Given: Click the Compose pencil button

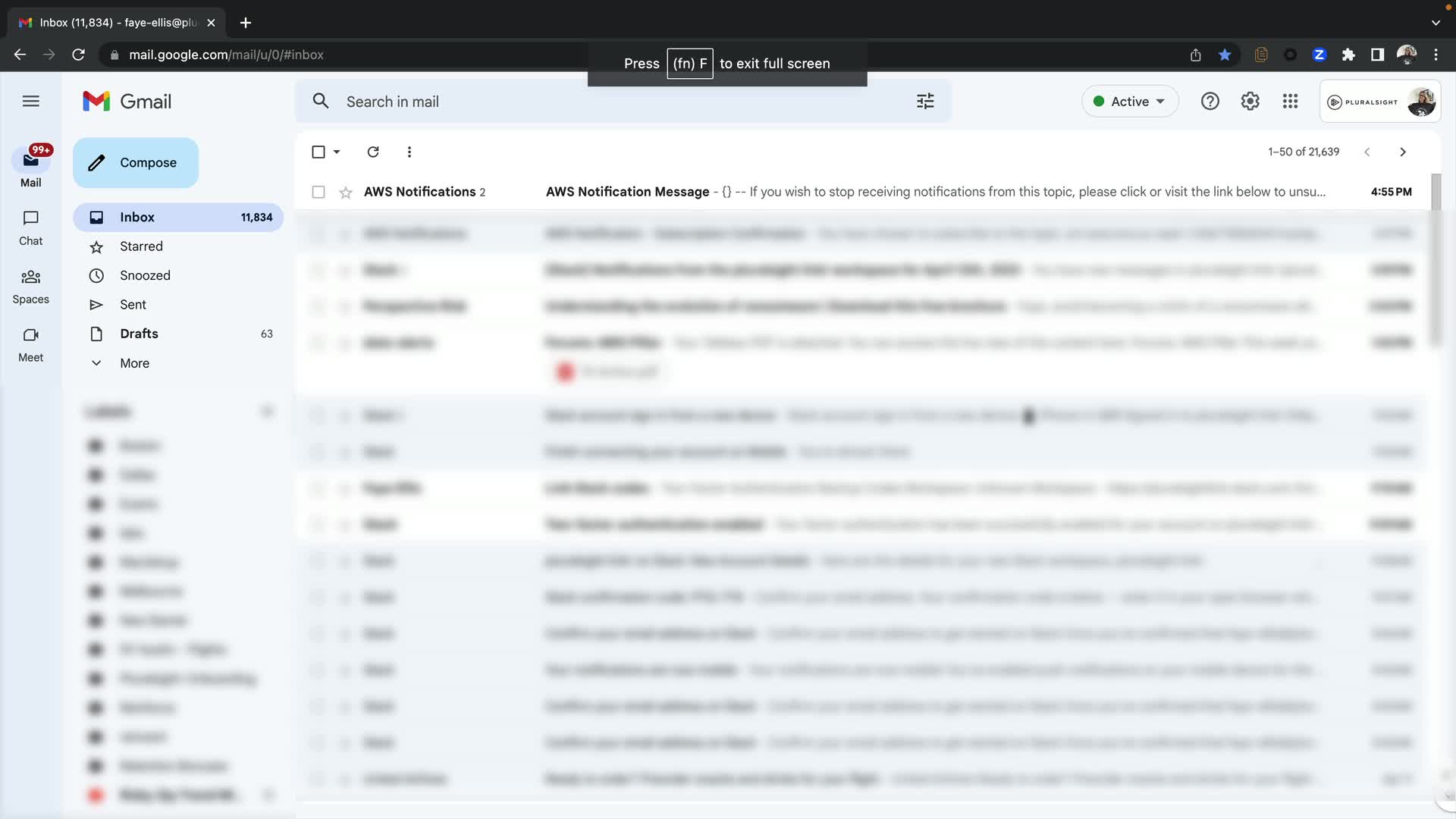Looking at the screenshot, I should [136, 162].
